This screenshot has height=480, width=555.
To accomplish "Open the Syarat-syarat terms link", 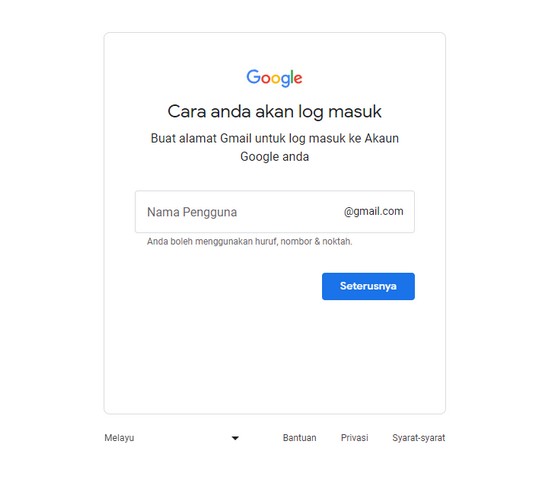I will [x=418, y=438].
